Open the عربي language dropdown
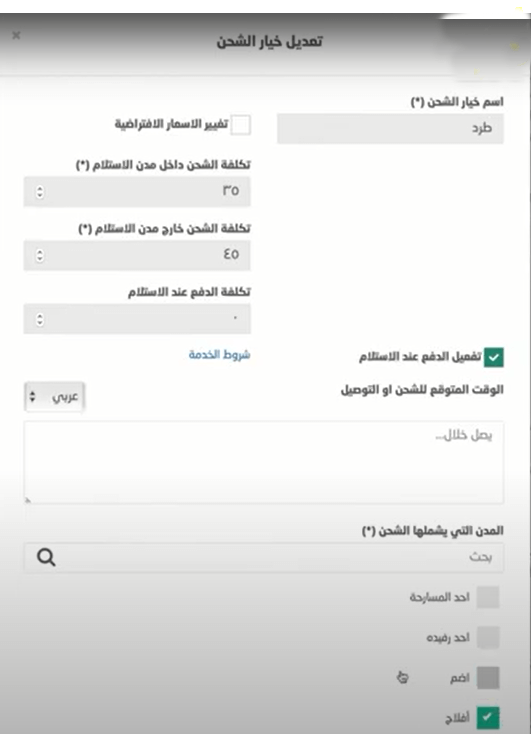Viewport: 531px width, 734px height. tap(54, 397)
